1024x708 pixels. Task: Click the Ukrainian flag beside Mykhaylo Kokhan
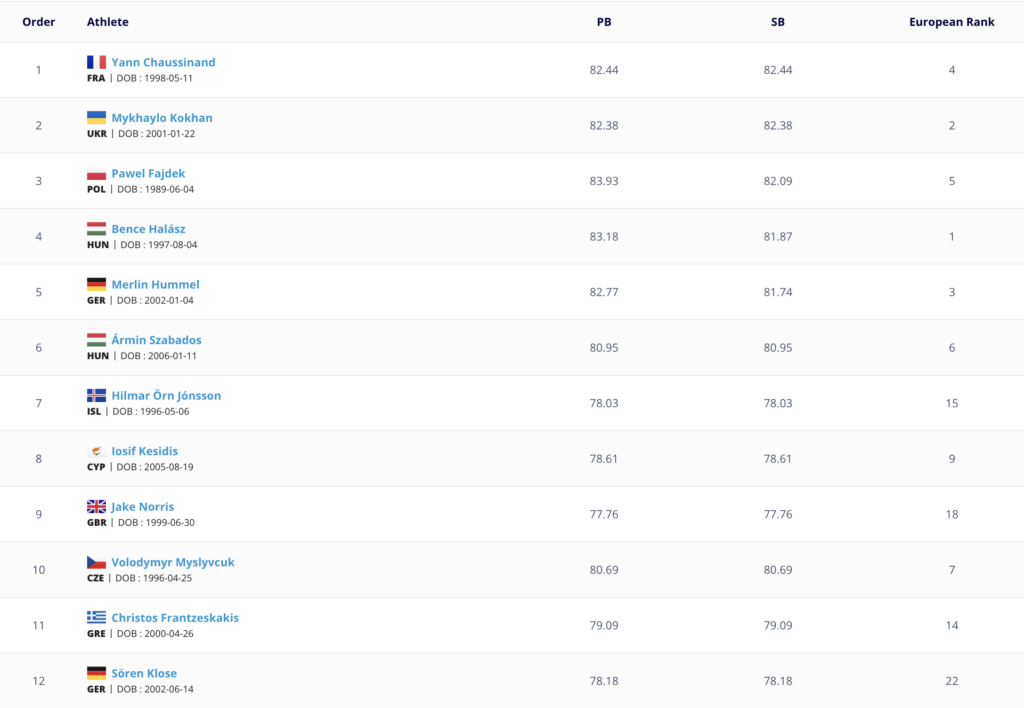(96, 118)
